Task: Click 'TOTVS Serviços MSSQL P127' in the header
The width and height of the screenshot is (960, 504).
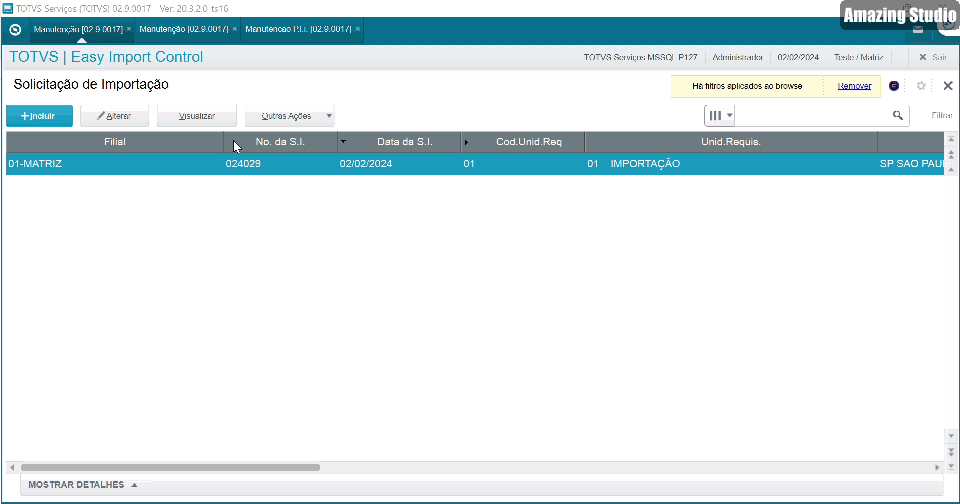Action: pyautogui.click(x=640, y=57)
